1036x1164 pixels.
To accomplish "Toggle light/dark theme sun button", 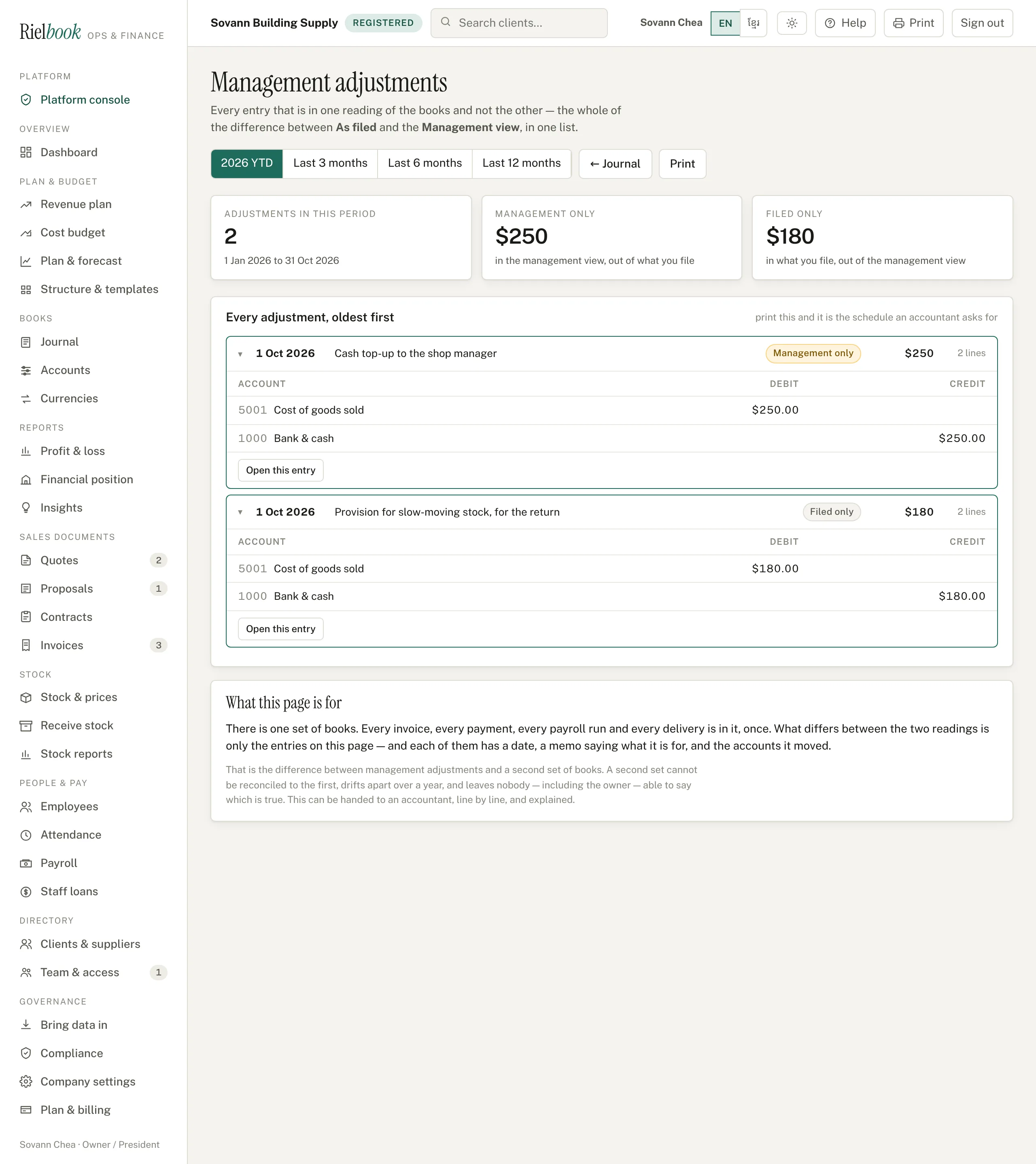I will tap(792, 23).
